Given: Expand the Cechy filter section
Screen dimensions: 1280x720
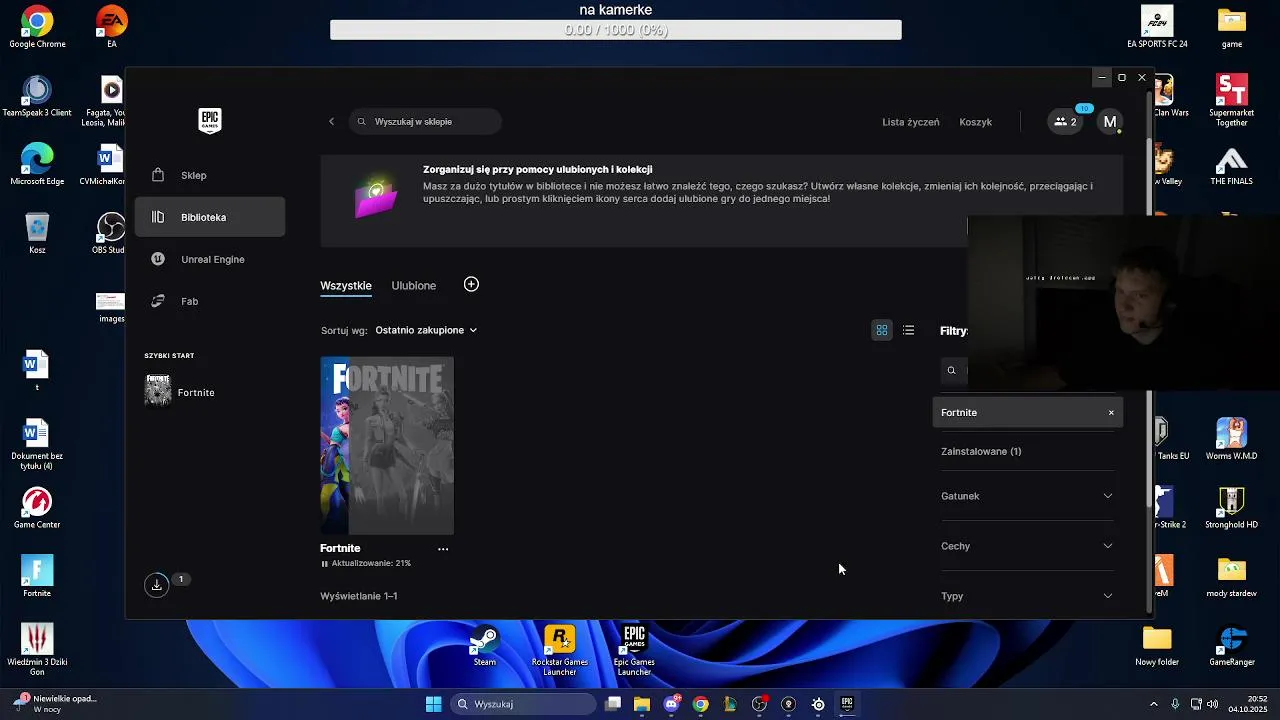Looking at the screenshot, I should pos(1027,546).
